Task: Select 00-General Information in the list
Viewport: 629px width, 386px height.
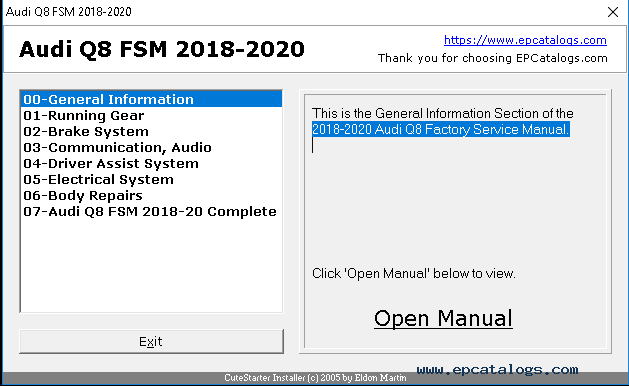Action: [x=151, y=99]
